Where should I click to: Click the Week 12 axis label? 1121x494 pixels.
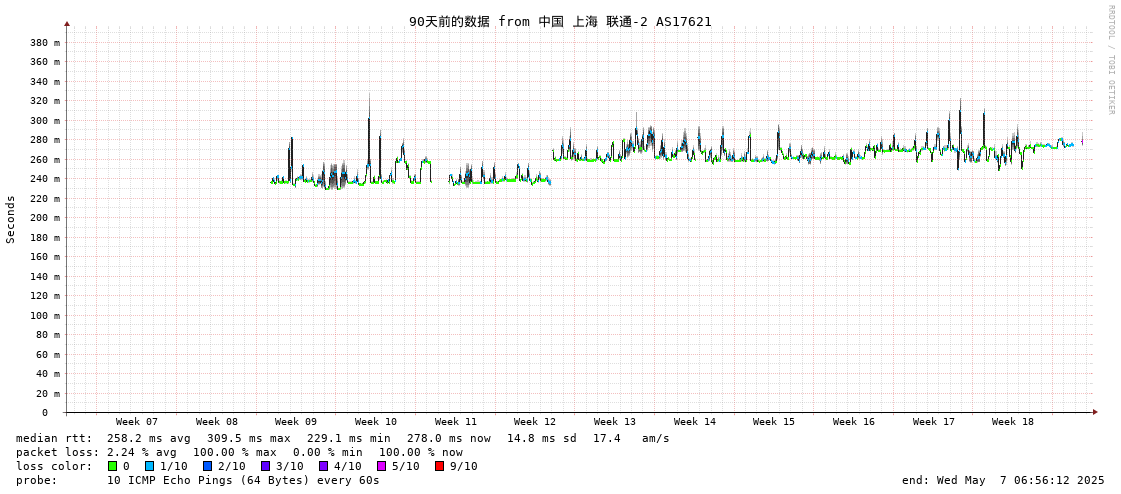[535, 422]
